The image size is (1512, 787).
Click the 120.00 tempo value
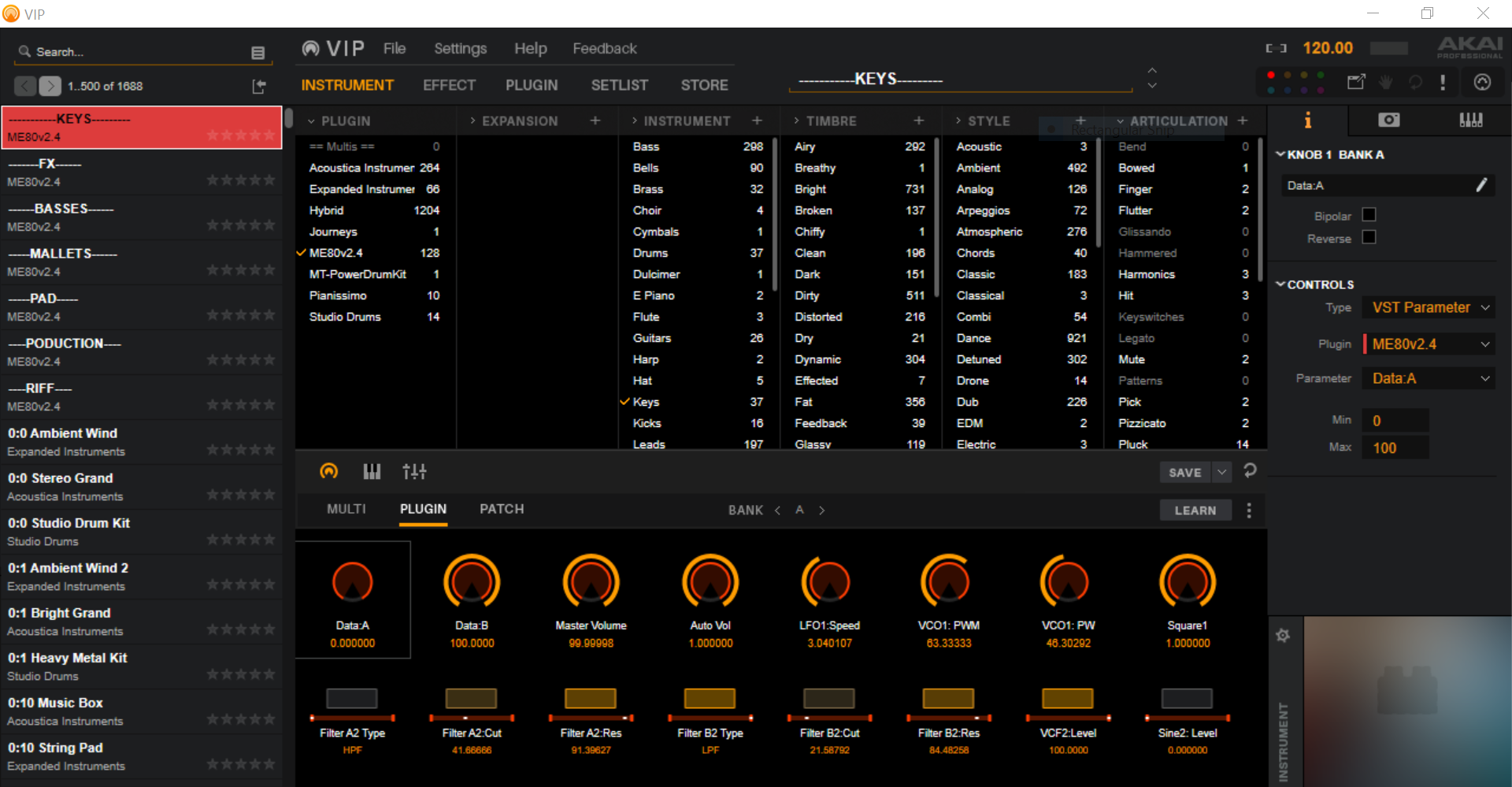1328,48
